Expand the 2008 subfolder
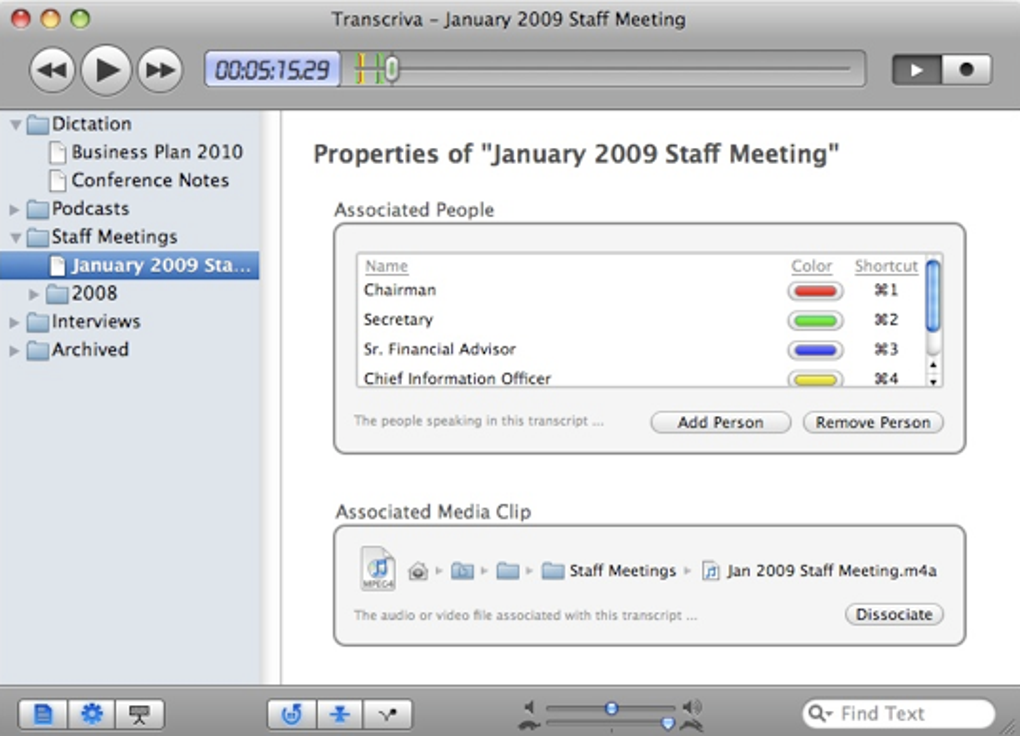 coord(34,294)
